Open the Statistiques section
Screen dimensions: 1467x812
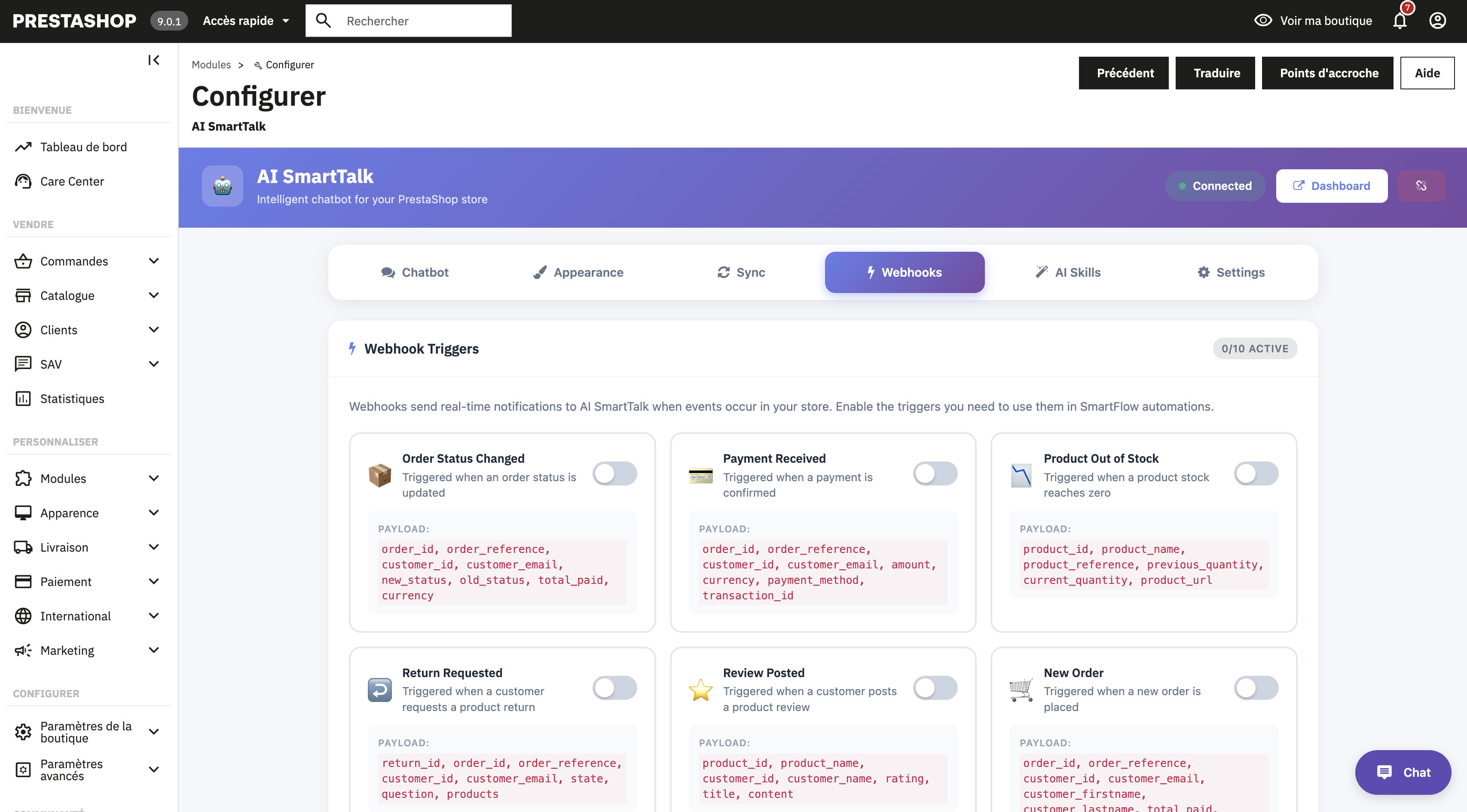click(x=71, y=399)
